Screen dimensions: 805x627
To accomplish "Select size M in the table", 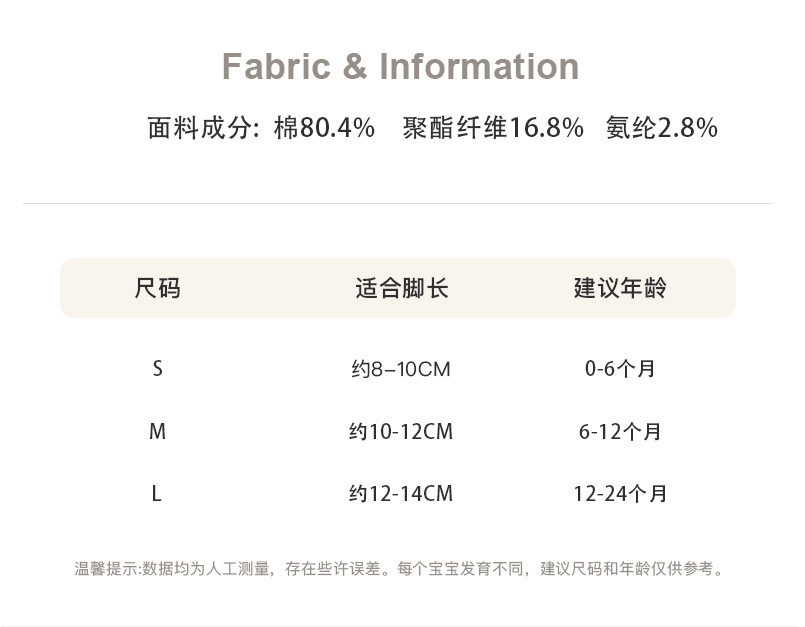I will pos(157,432).
